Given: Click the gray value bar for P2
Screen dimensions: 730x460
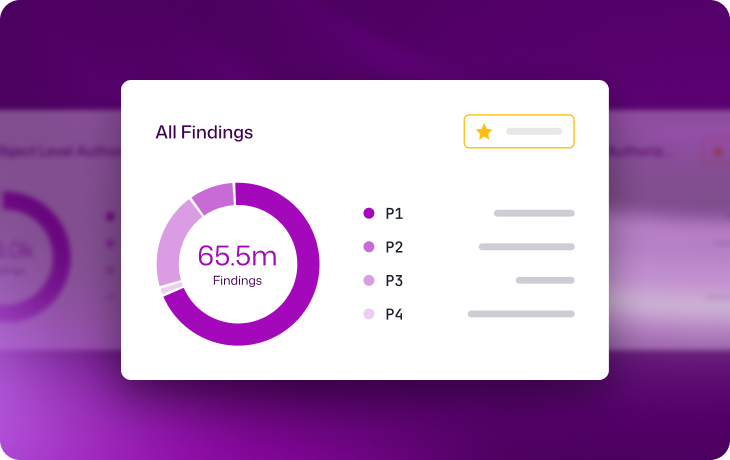Looking at the screenshot, I should (x=526, y=247).
